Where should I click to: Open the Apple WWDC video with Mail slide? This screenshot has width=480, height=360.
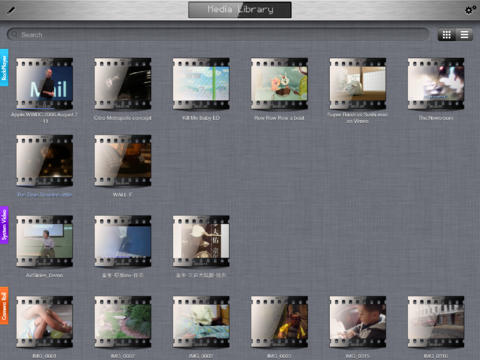pos(44,84)
